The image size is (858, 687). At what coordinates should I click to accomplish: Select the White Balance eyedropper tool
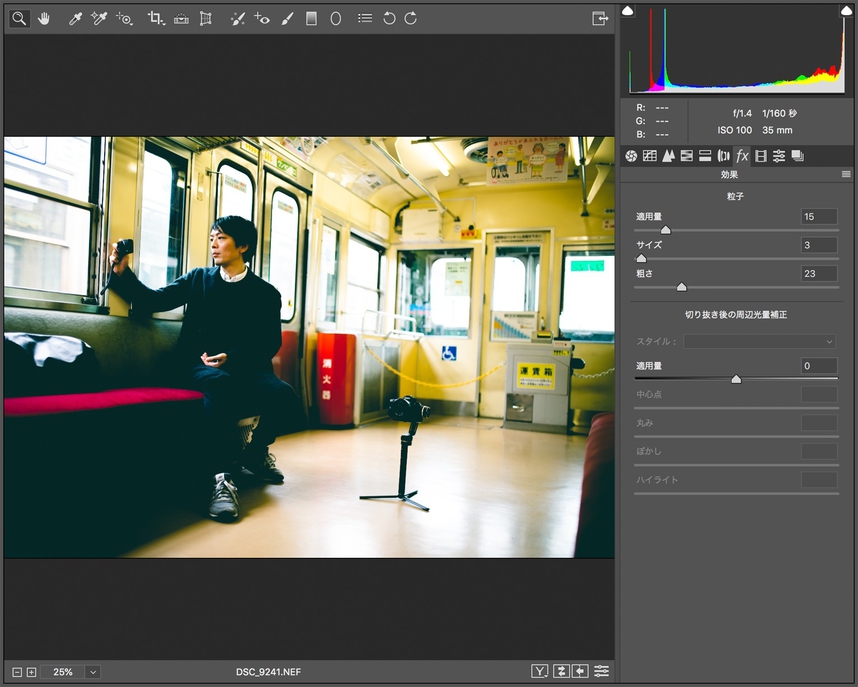(75, 18)
